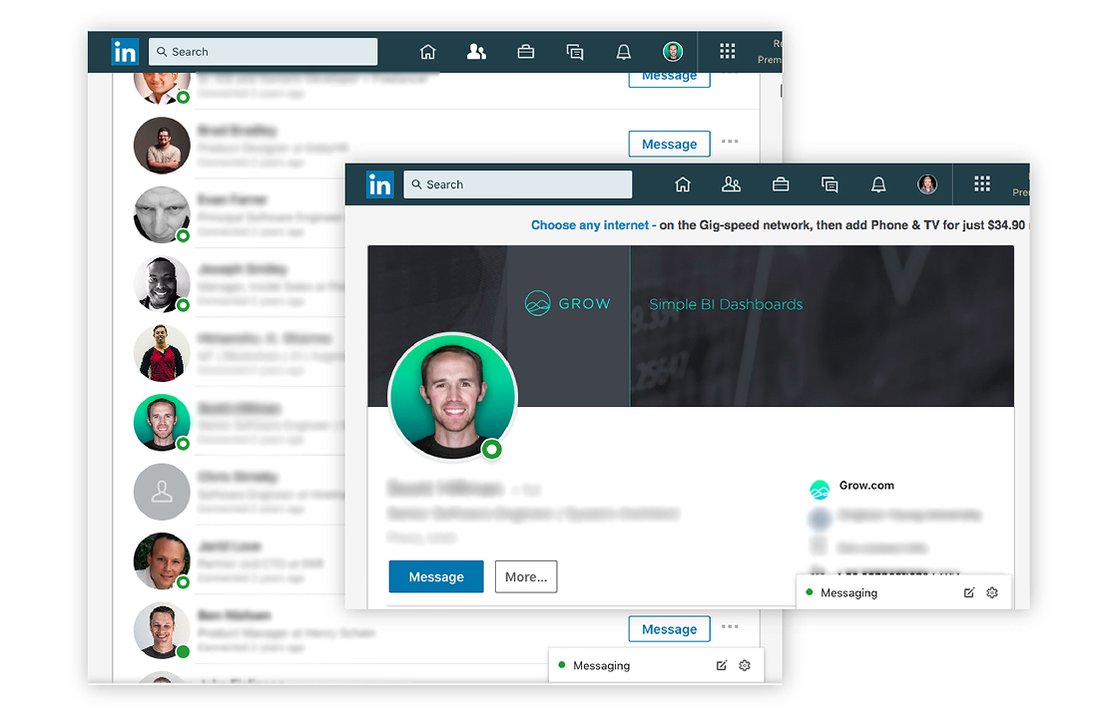Open apps grid icon in front window
The height and width of the screenshot is (720, 1100).
click(x=982, y=183)
